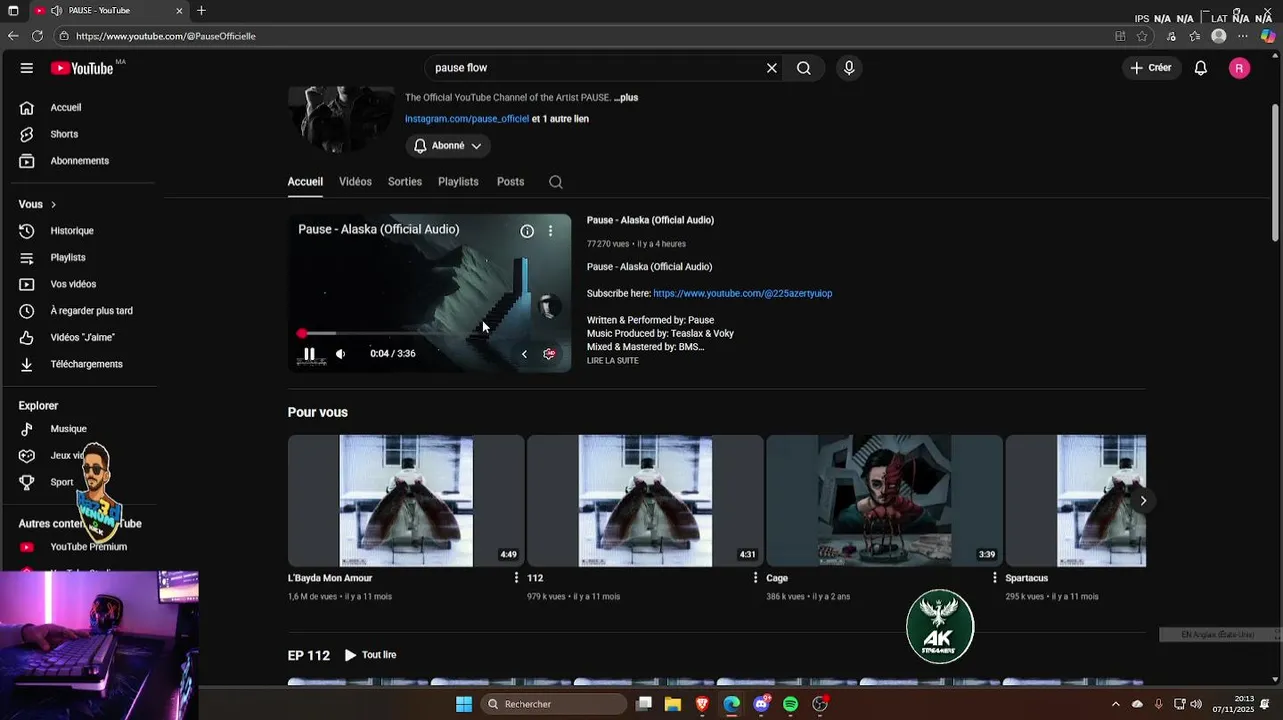Open the YouTube hamburger guide menu

tap(27, 68)
